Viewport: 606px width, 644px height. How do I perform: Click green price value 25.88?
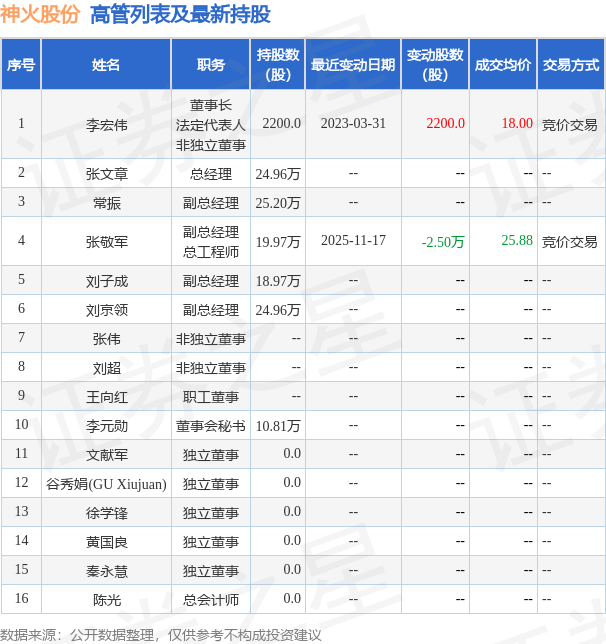(517, 240)
